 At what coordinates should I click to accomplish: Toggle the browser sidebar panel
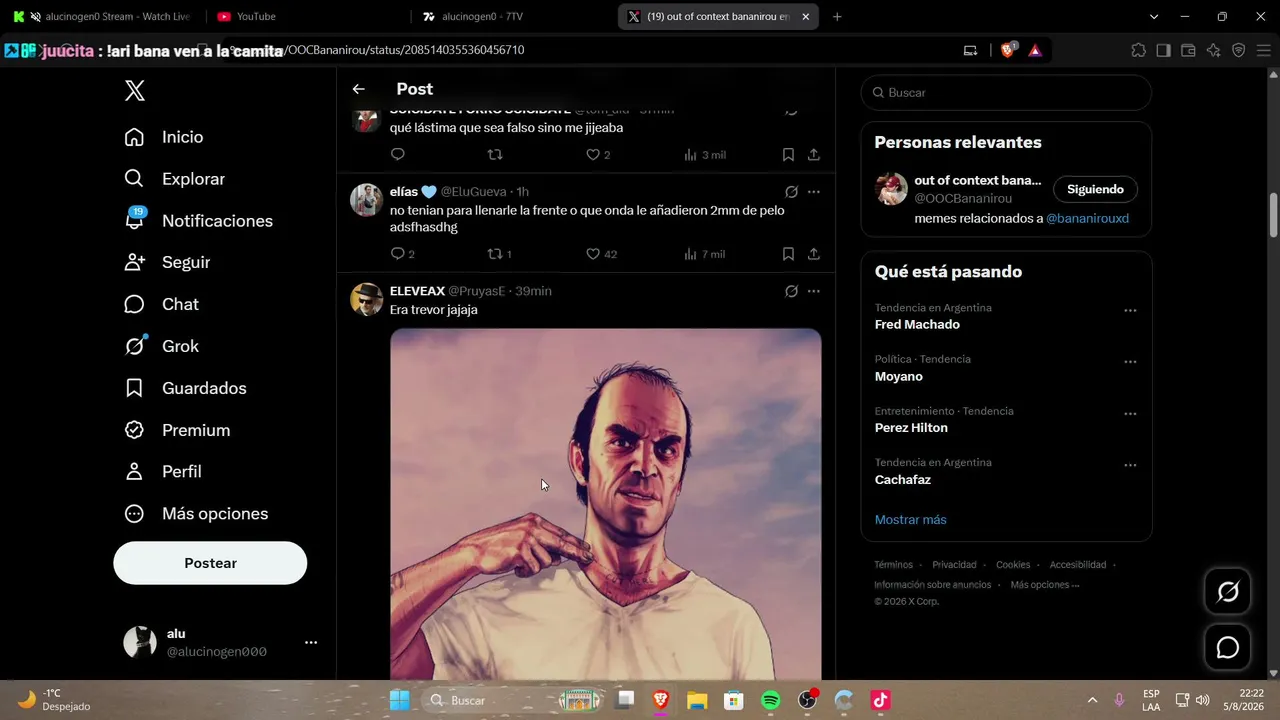coord(1163,50)
